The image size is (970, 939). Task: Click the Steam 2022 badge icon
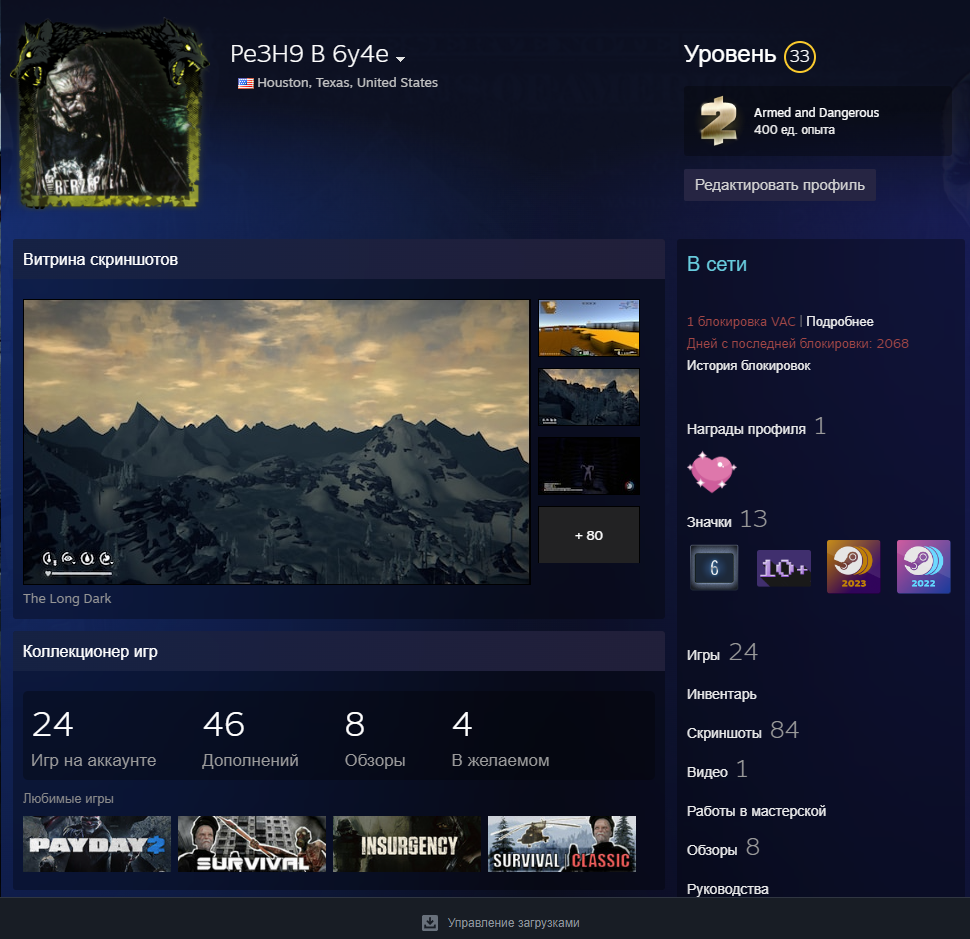pos(924,567)
